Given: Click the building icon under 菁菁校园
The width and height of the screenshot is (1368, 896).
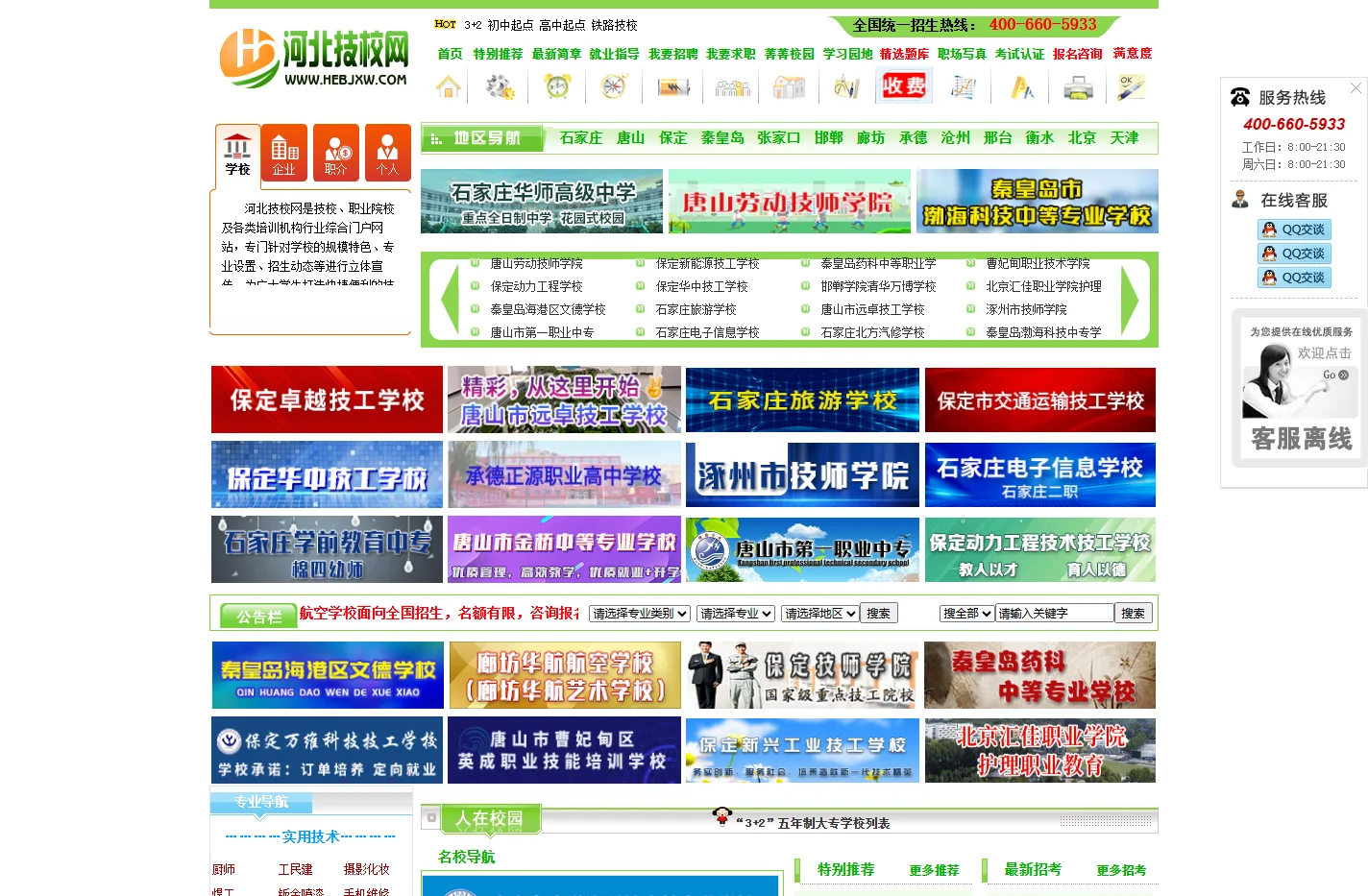Looking at the screenshot, I should (x=789, y=87).
